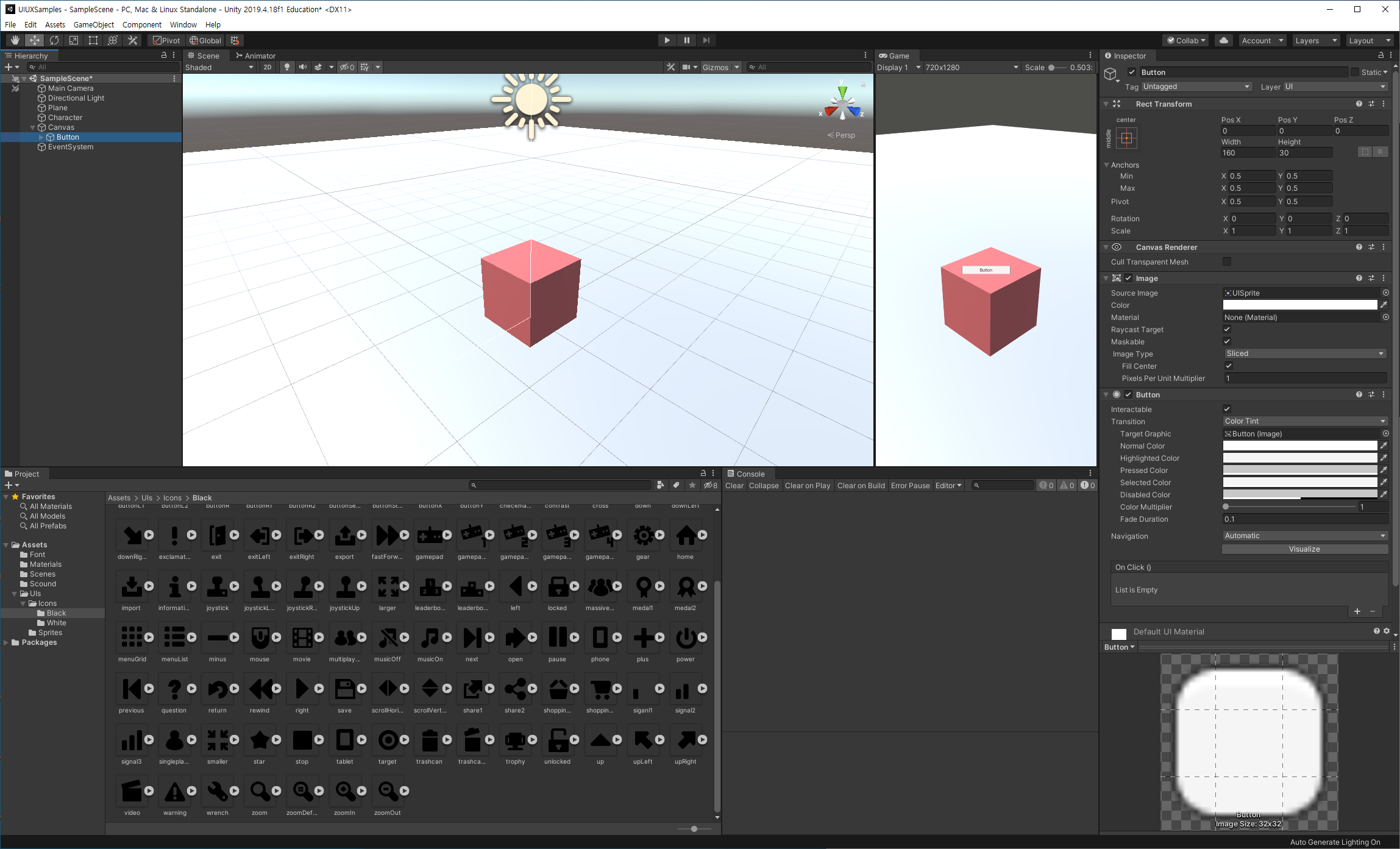
Task: Open the GameObject menu
Action: [x=93, y=24]
